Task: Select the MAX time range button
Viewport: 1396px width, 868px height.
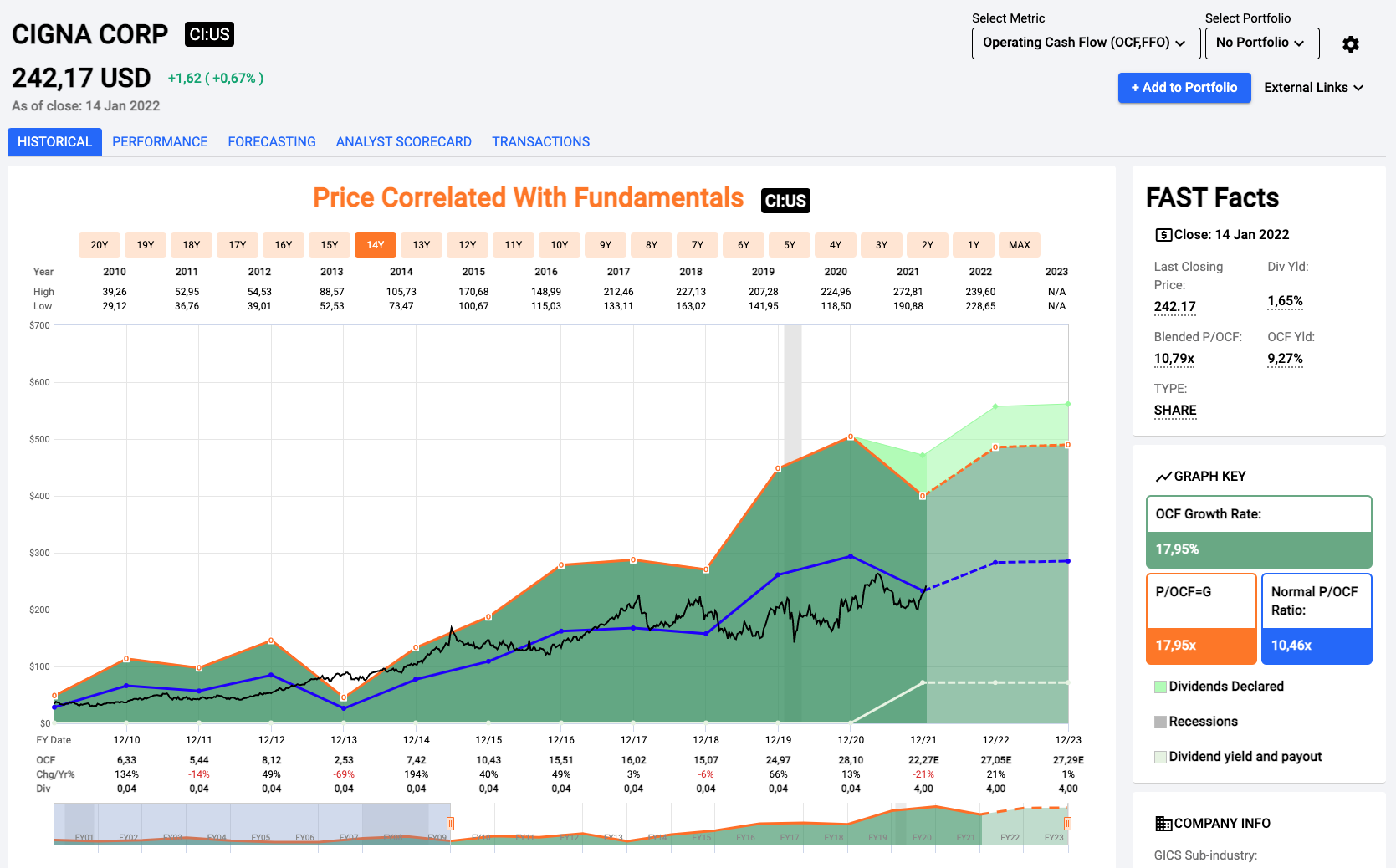Action: 1019,245
